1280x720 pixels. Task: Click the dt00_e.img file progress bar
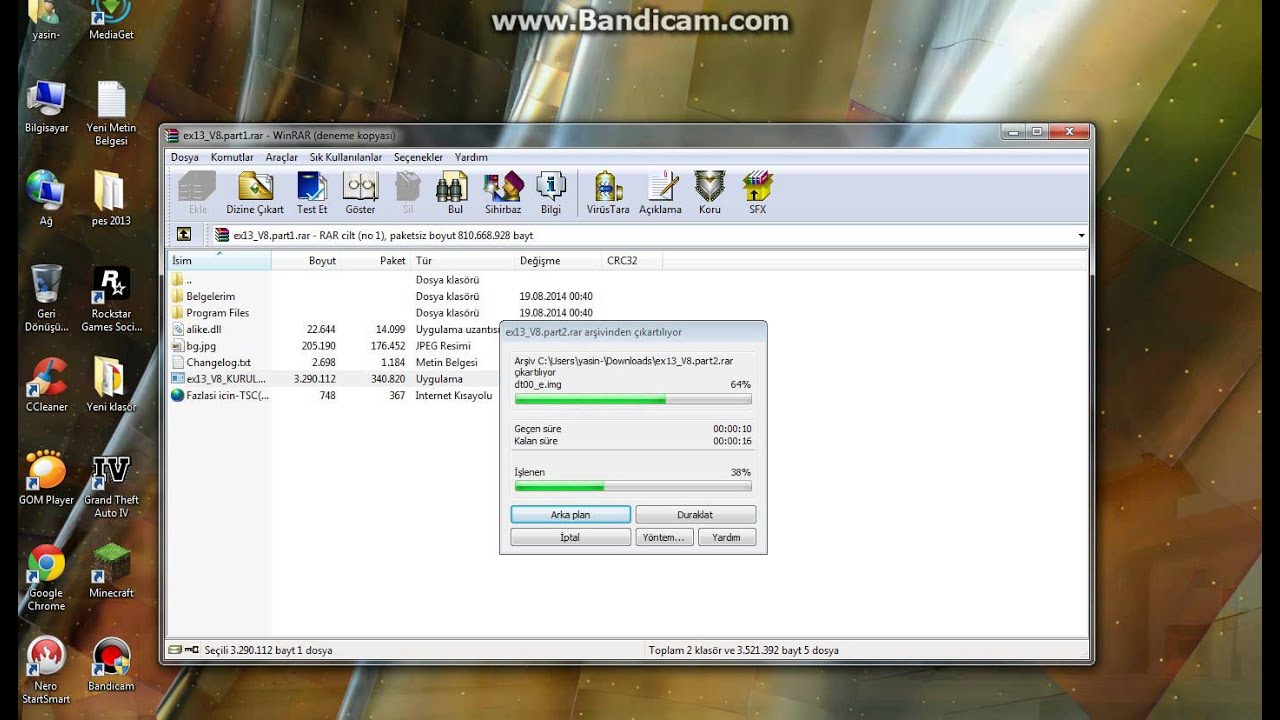632,399
